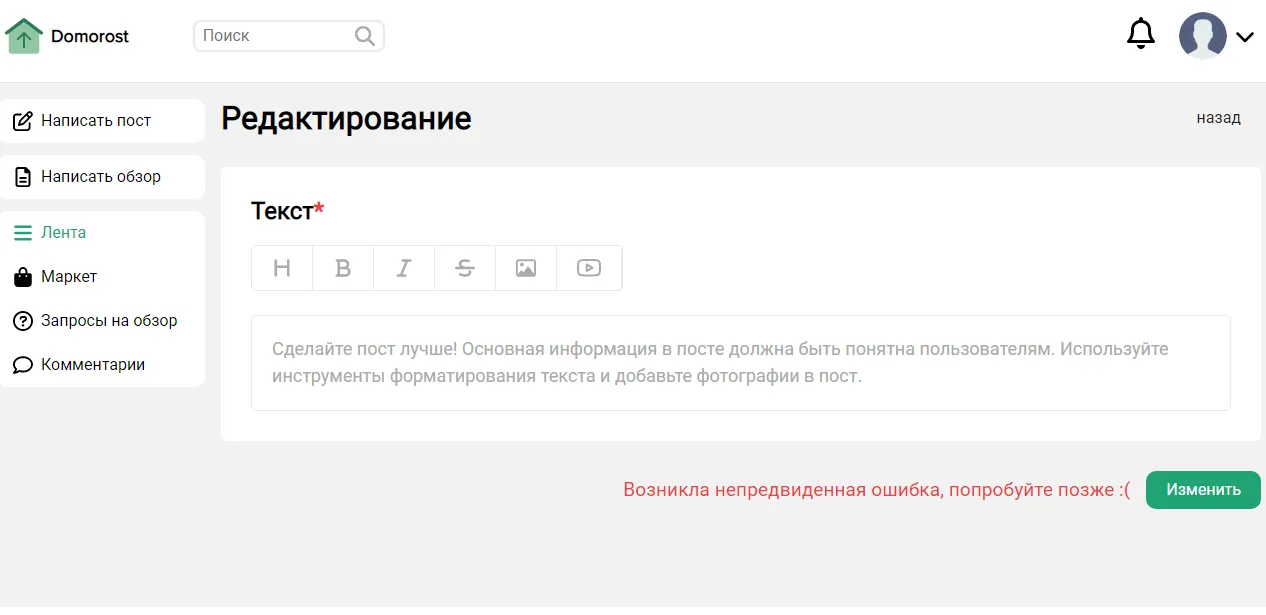Open Написать пост from the sidebar
1266x615 pixels.
[x=96, y=121]
